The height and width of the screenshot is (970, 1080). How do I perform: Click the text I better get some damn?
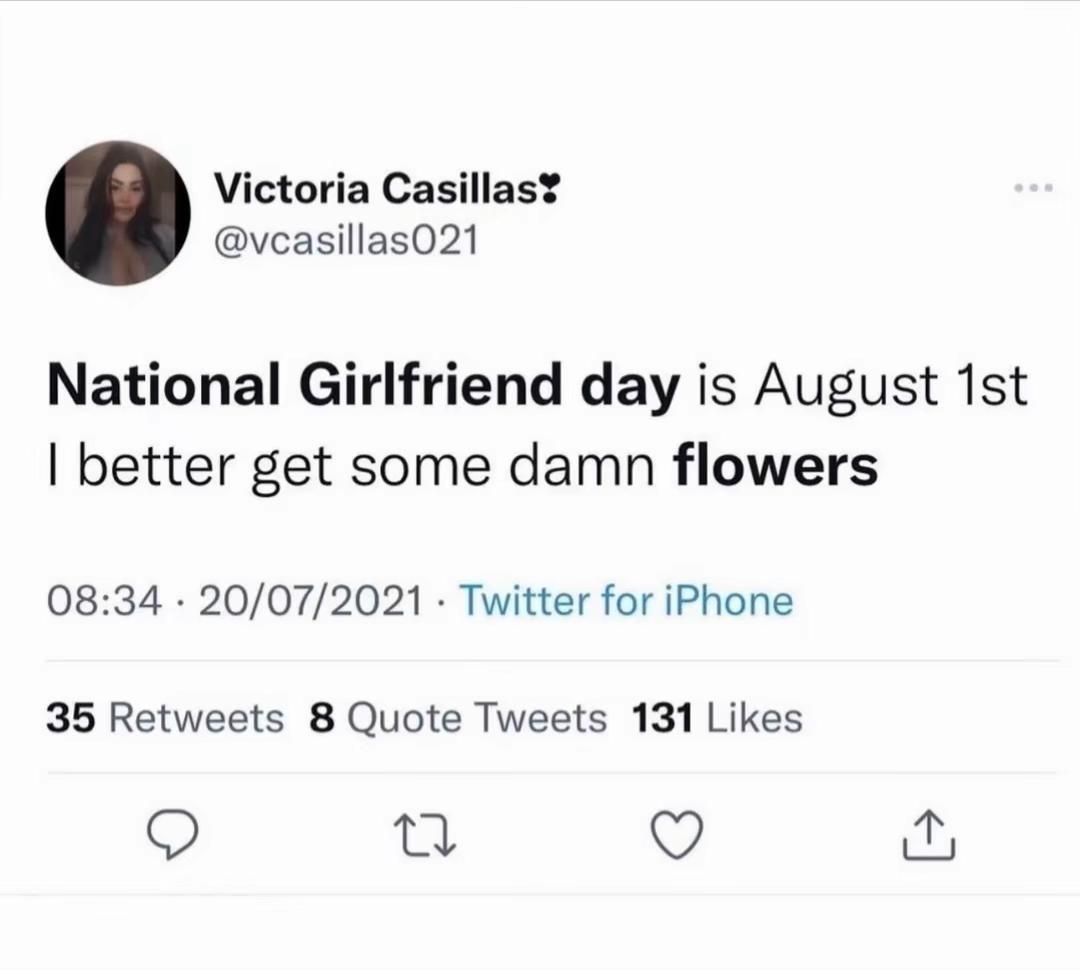351,466
